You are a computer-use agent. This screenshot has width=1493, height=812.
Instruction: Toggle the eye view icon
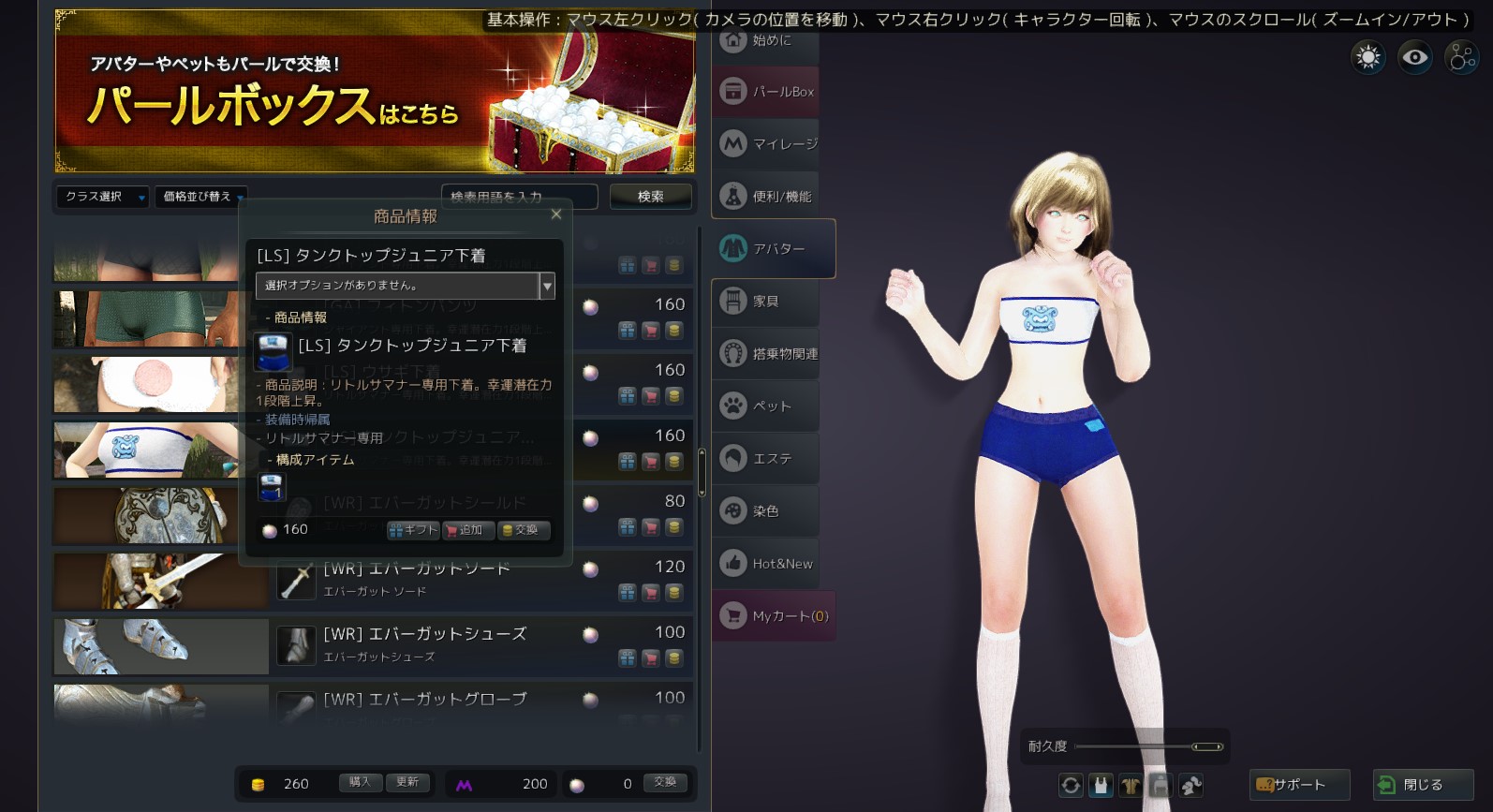click(1414, 58)
